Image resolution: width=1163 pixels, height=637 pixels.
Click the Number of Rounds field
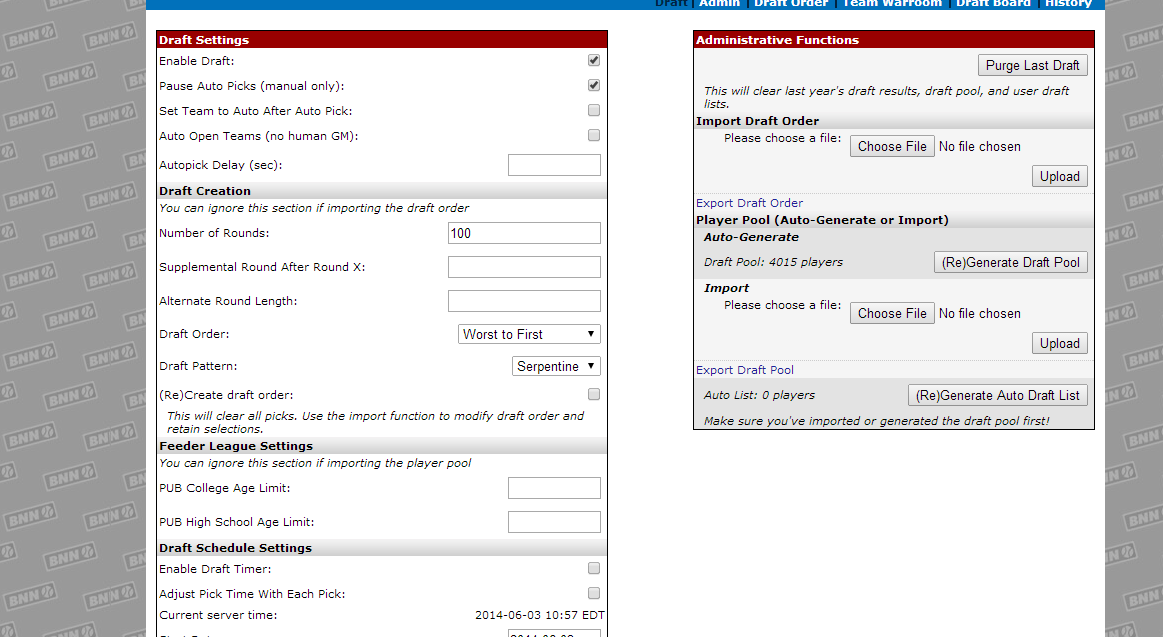[524, 233]
